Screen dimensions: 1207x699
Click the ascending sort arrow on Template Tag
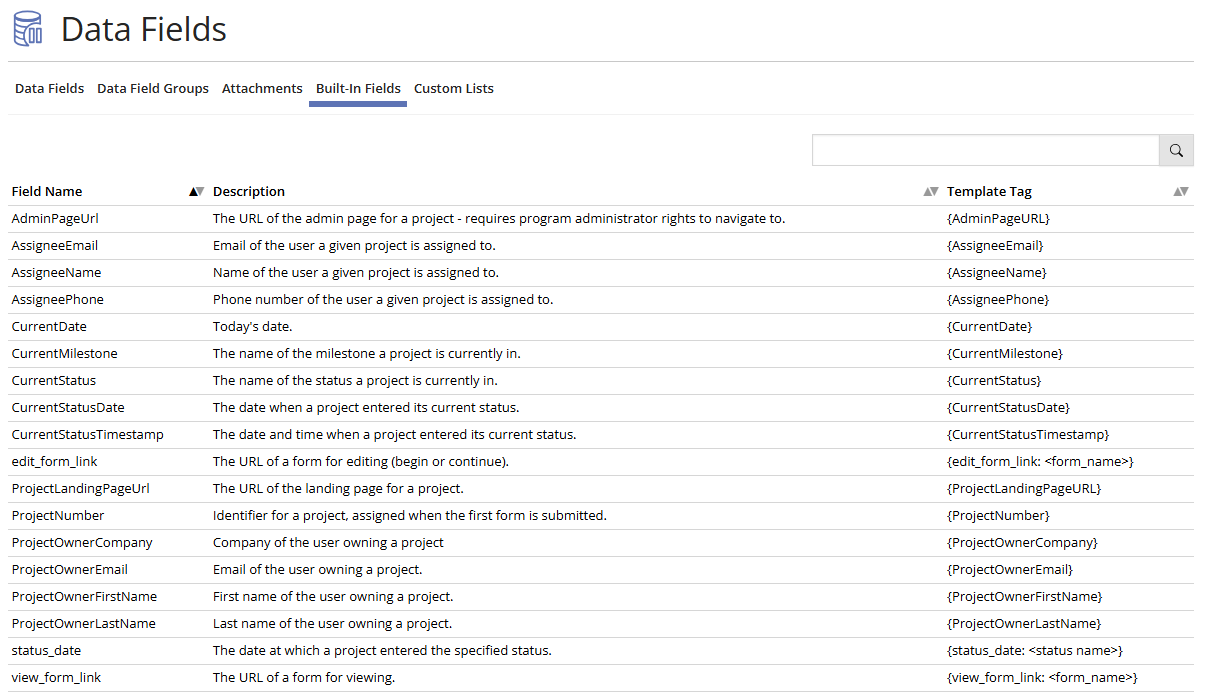pos(1177,191)
